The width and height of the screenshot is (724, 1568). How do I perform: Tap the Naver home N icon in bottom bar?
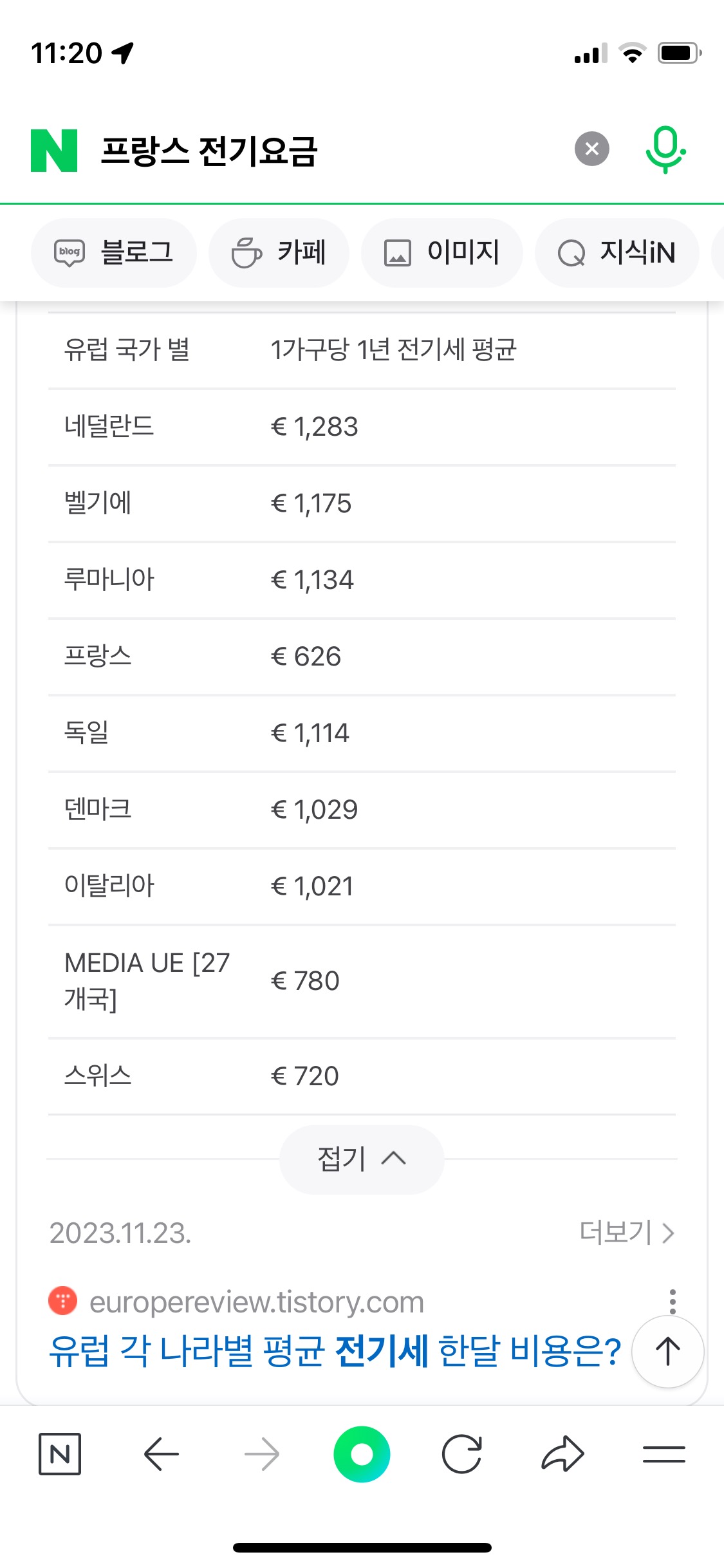click(x=60, y=1453)
